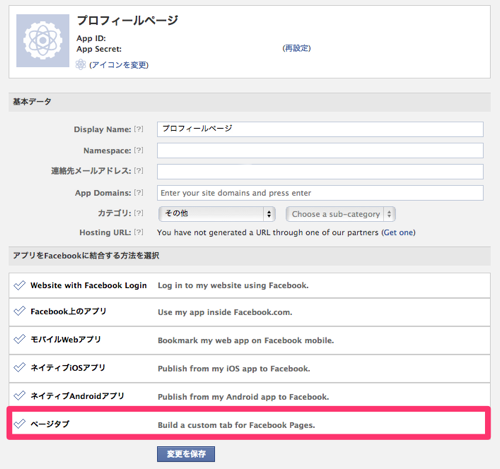Focus the Namespace input field
The height and width of the screenshot is (469, 500).
pyautogui.click(x=320, y=151)
